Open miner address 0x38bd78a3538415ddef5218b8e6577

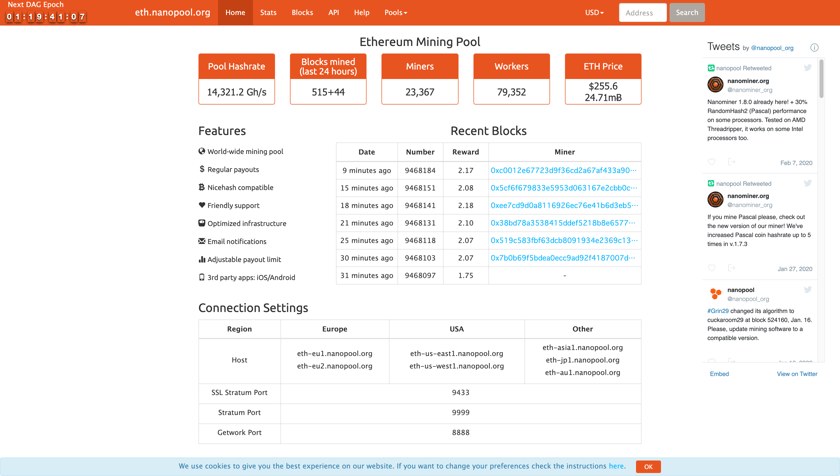point(562,223)
